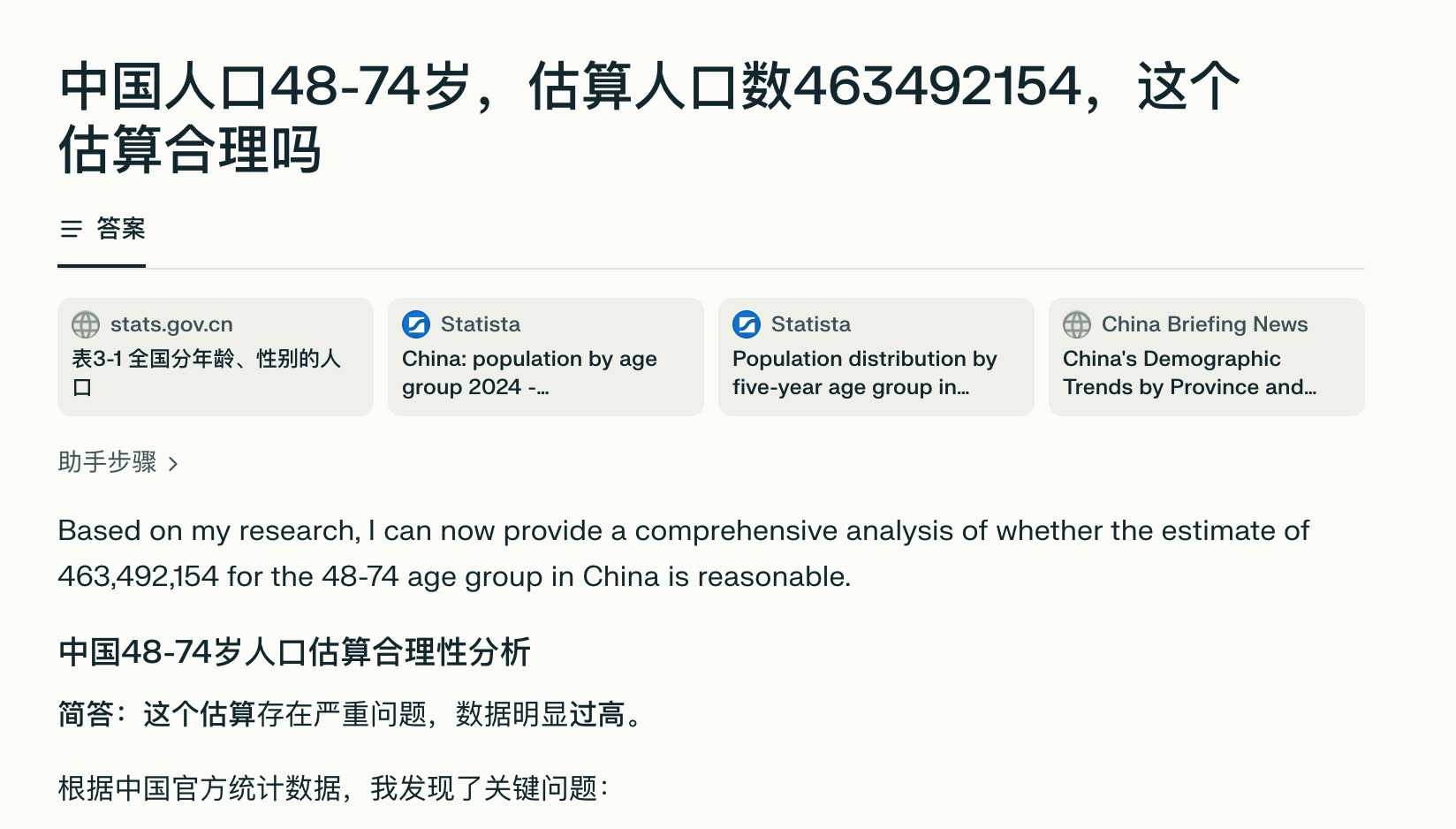
Task: Click the Statista name above 'Population distribution'
Action: (x=811, y=324)
